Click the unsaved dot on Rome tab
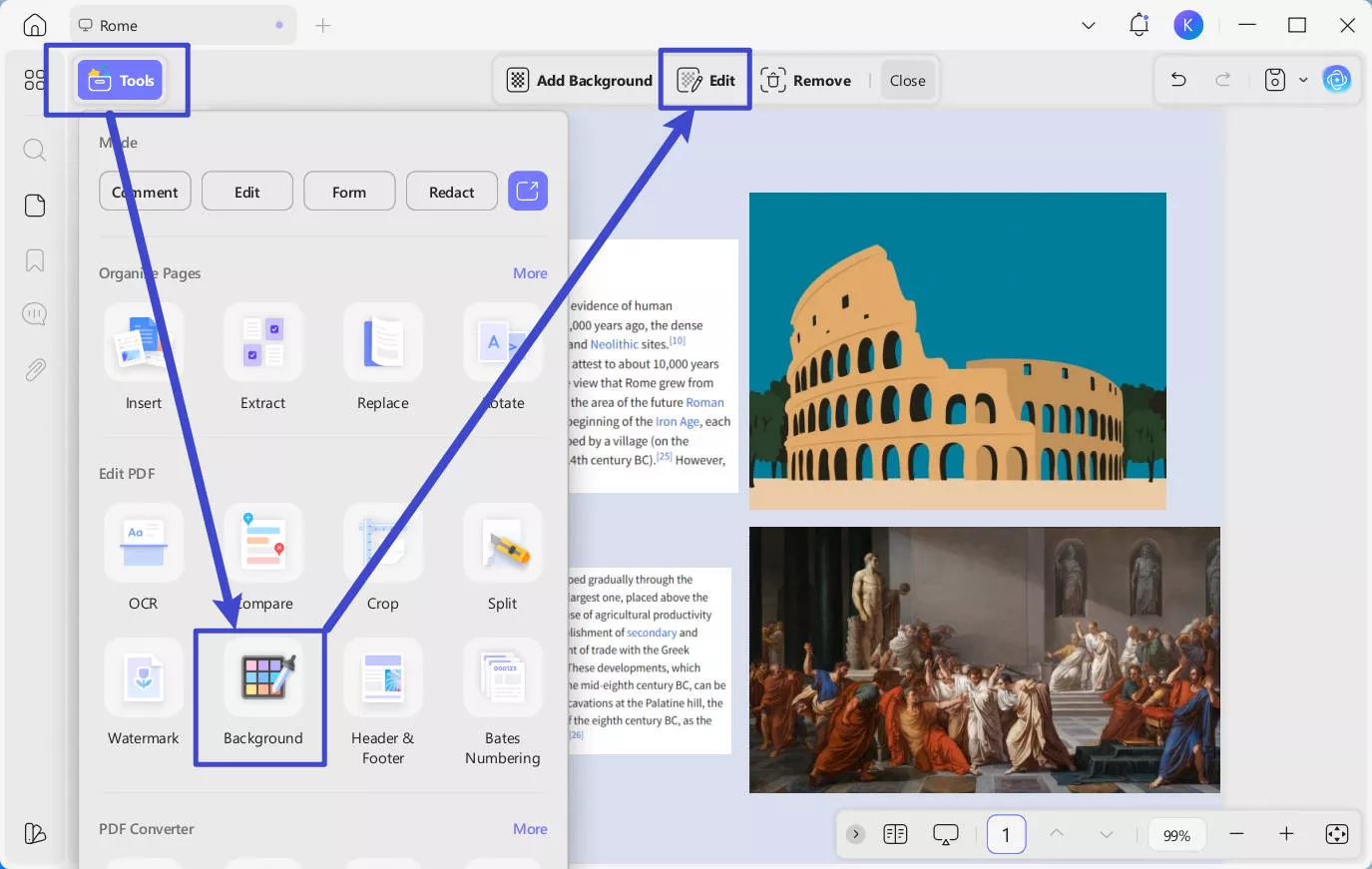The width and height of the screenshot is (1372, 869). (279, 25)
